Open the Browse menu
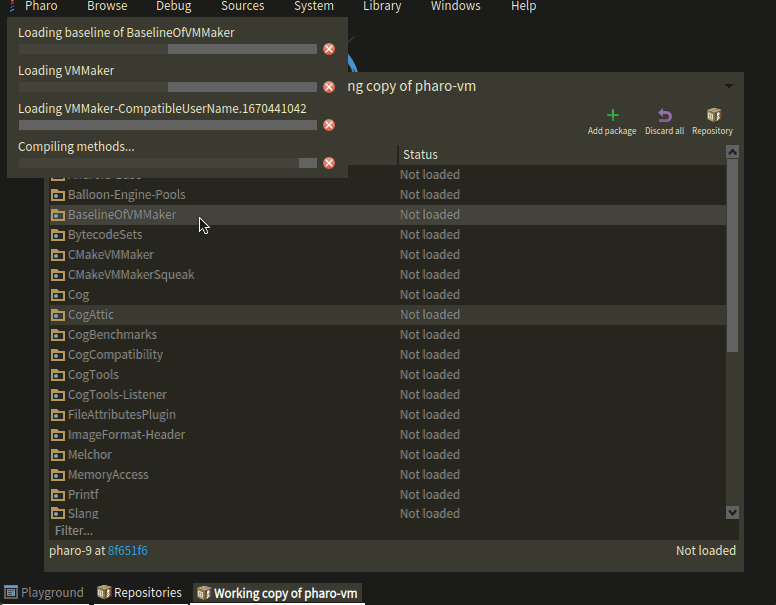Image resolution: width=776 pixels, height=605 pixels. click(x=107, y=6)
